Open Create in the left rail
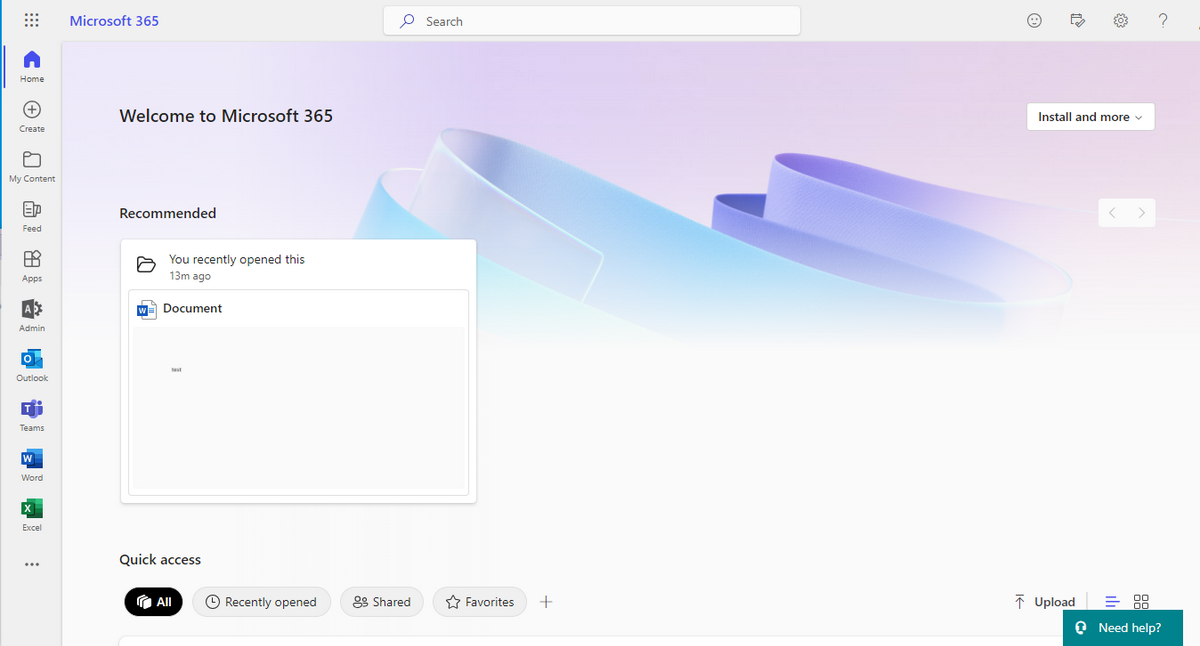Screen dimensions: 1200x646 coord(32,116)
